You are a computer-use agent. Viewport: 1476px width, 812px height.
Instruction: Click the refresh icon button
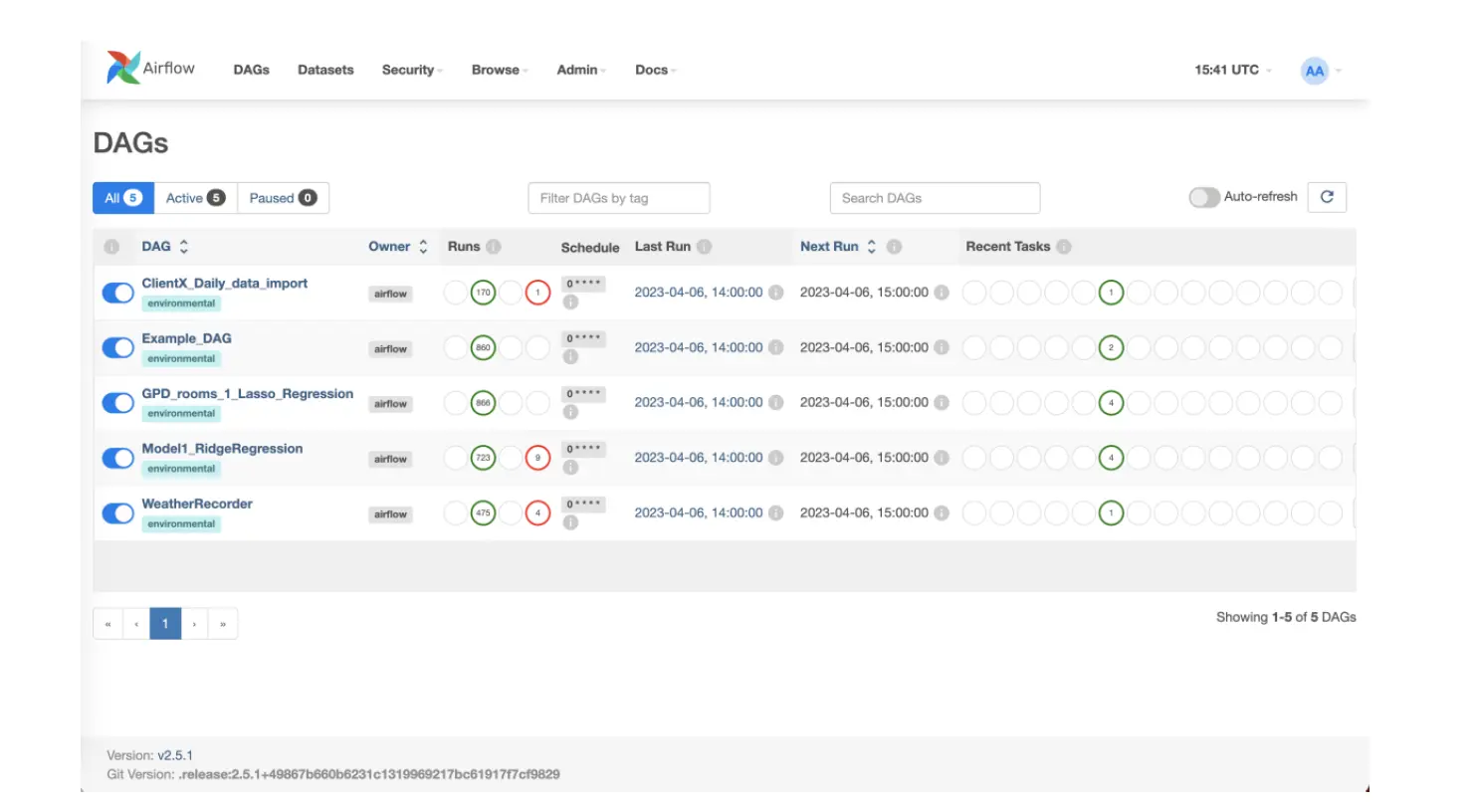point(1327,197)
